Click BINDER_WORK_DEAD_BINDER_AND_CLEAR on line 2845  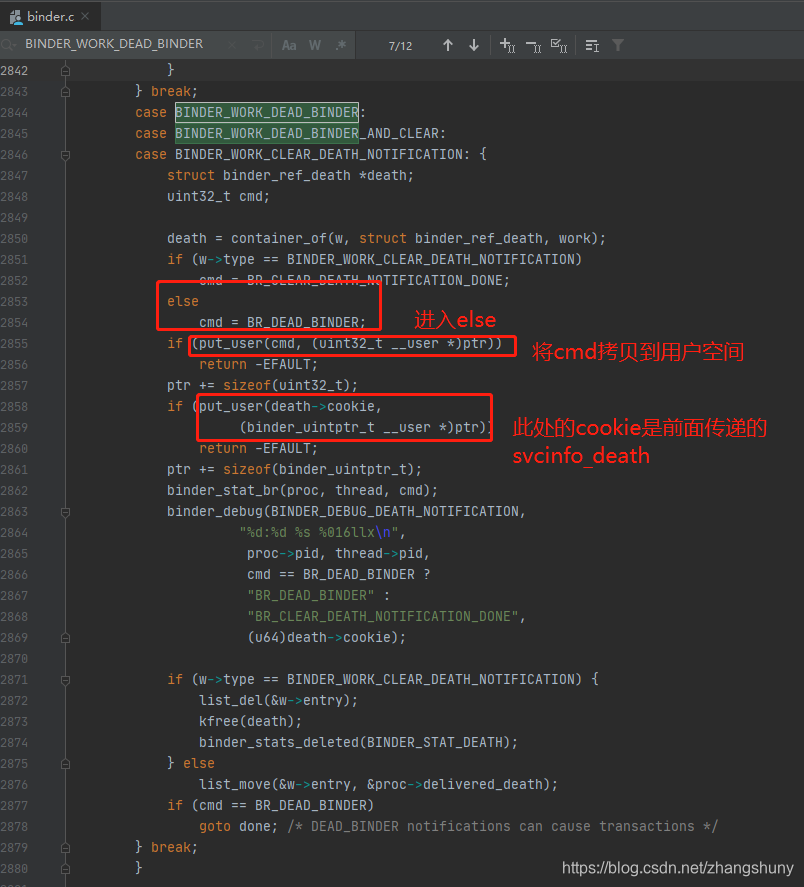tap(307, 134)
